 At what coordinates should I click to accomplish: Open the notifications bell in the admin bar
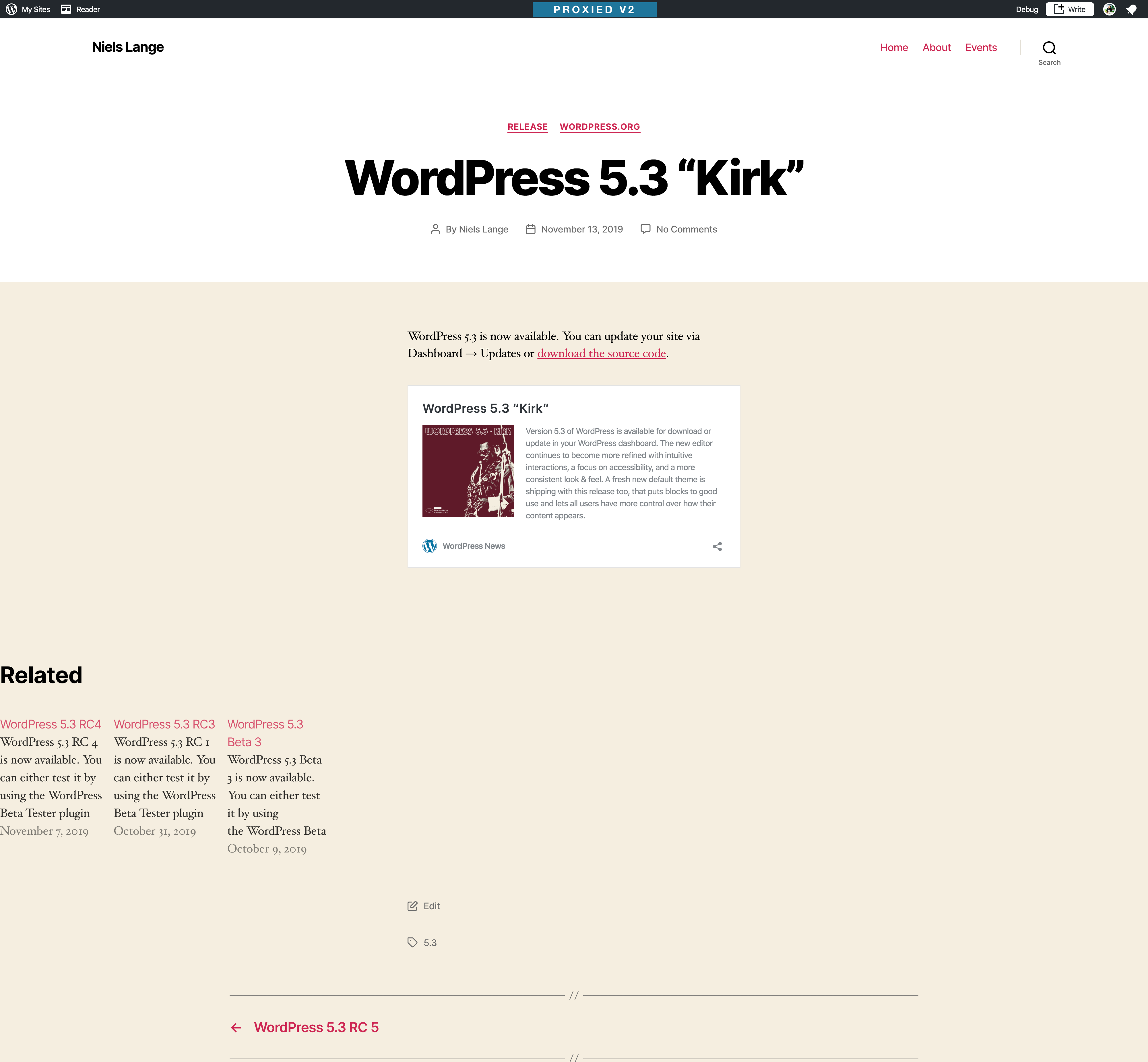tap(1131, 9)
